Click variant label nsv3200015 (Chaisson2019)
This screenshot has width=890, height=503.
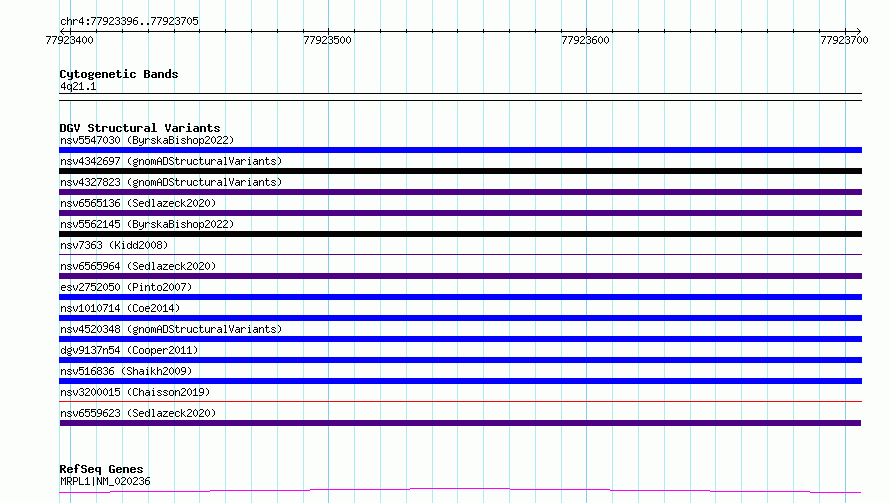click(x=135, y=392)
